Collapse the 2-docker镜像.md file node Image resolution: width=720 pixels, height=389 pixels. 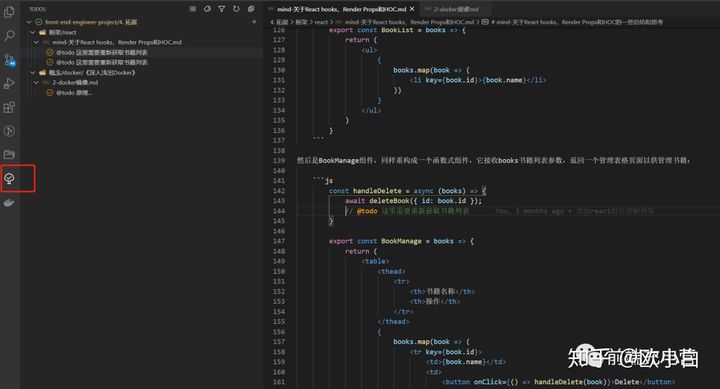click(36, 83)
